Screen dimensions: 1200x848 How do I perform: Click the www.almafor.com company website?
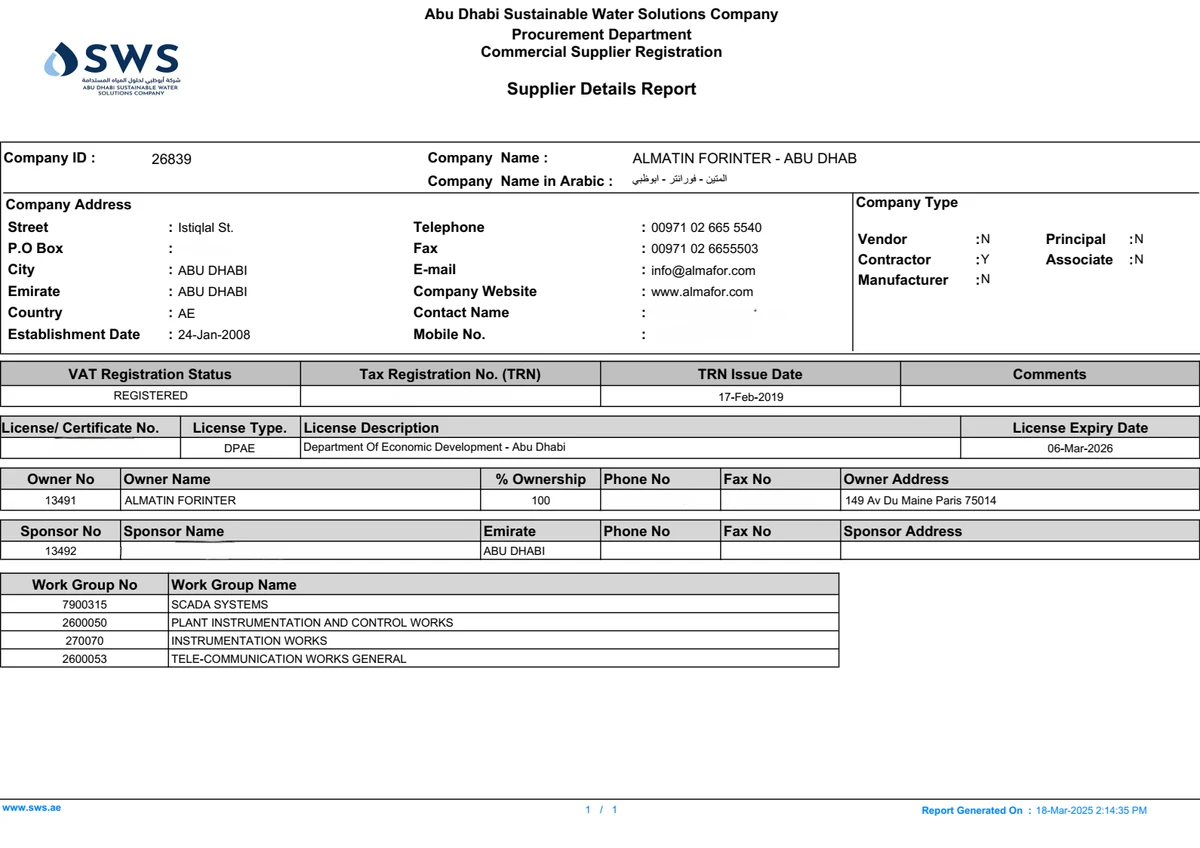(x=702, y=292)
